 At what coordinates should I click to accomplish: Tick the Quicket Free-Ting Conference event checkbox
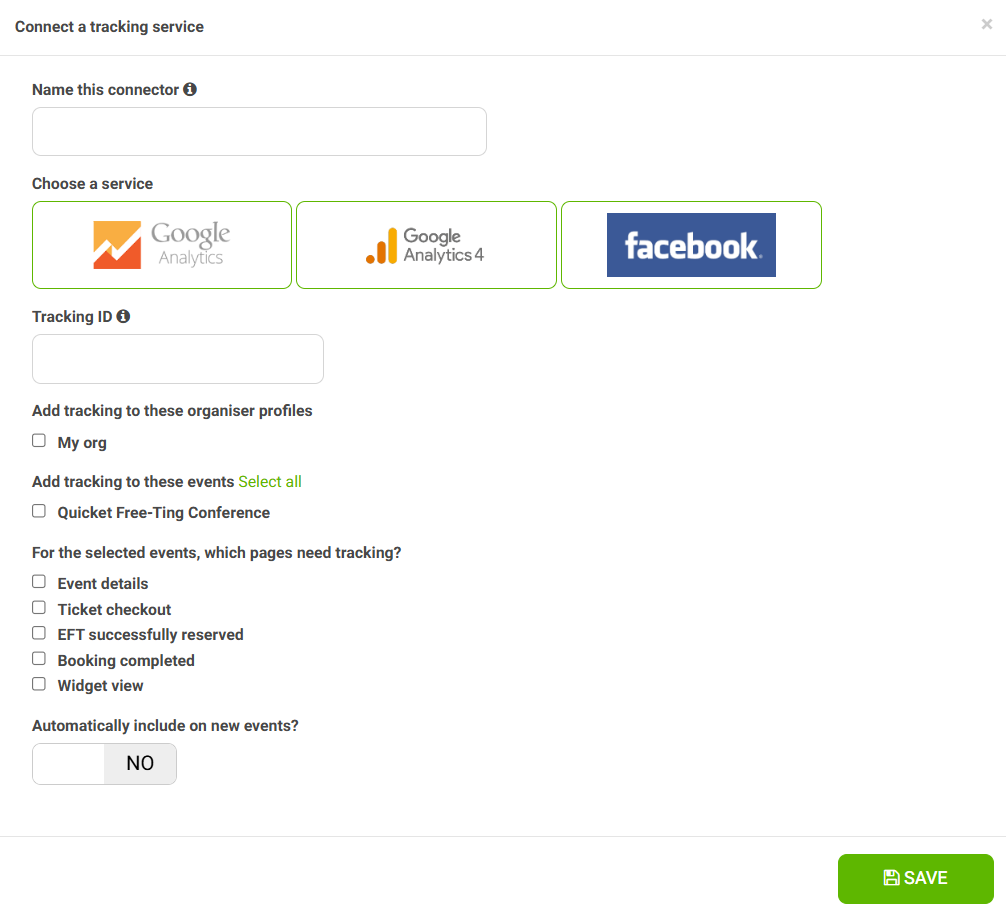(39, 511)
